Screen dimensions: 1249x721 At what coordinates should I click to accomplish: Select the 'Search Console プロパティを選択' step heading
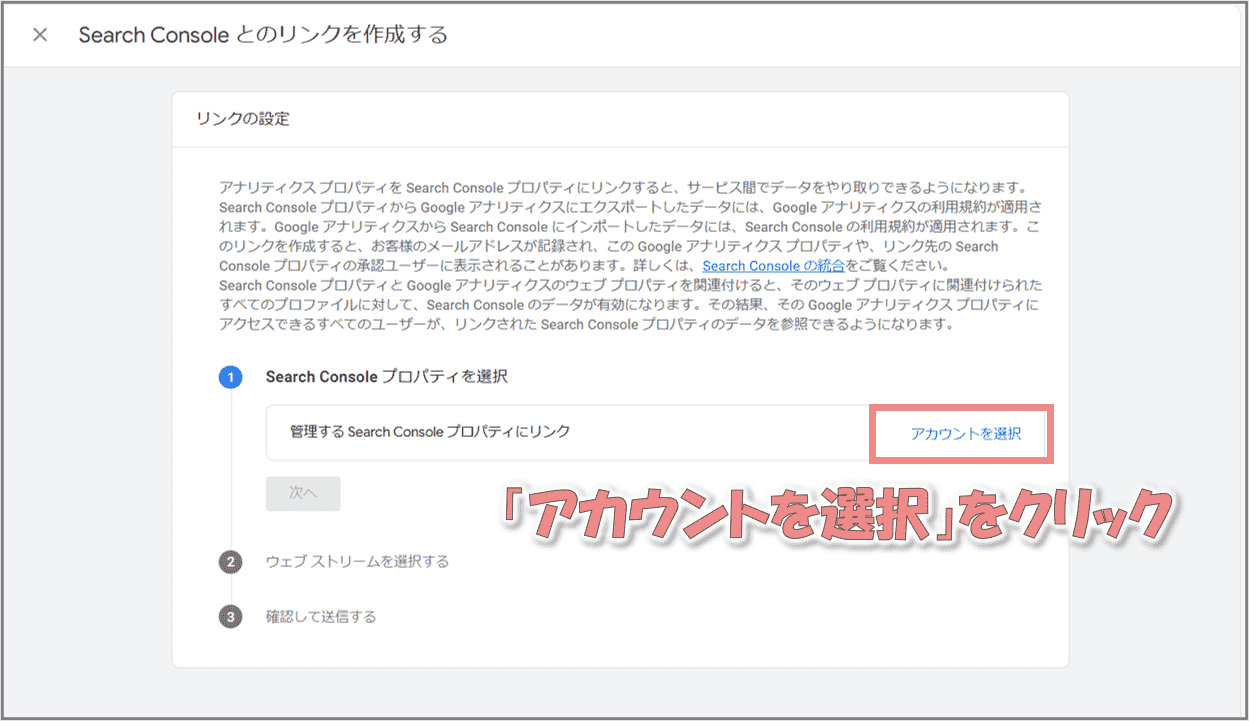coord(386,377)
